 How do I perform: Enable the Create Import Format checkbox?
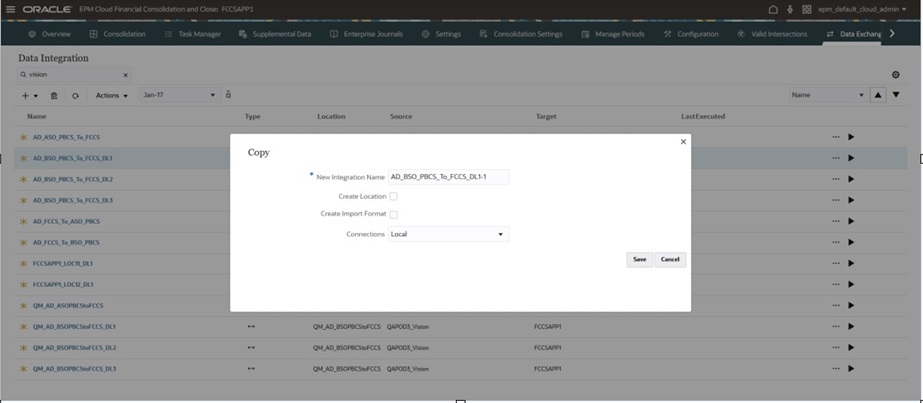pyautogui.click(x=393, y=215)
